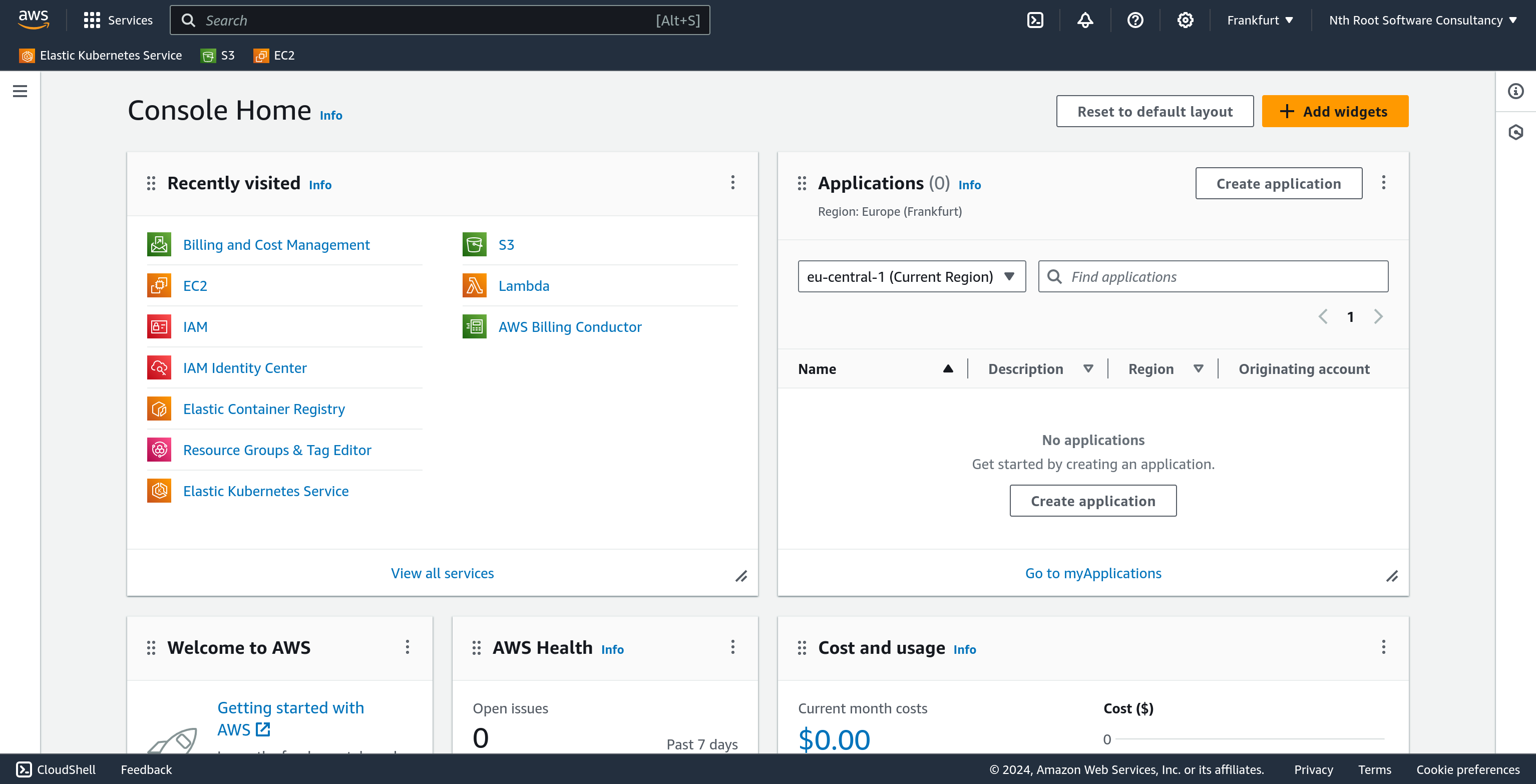
Task: Click View all services link
Action: [442, 573]
